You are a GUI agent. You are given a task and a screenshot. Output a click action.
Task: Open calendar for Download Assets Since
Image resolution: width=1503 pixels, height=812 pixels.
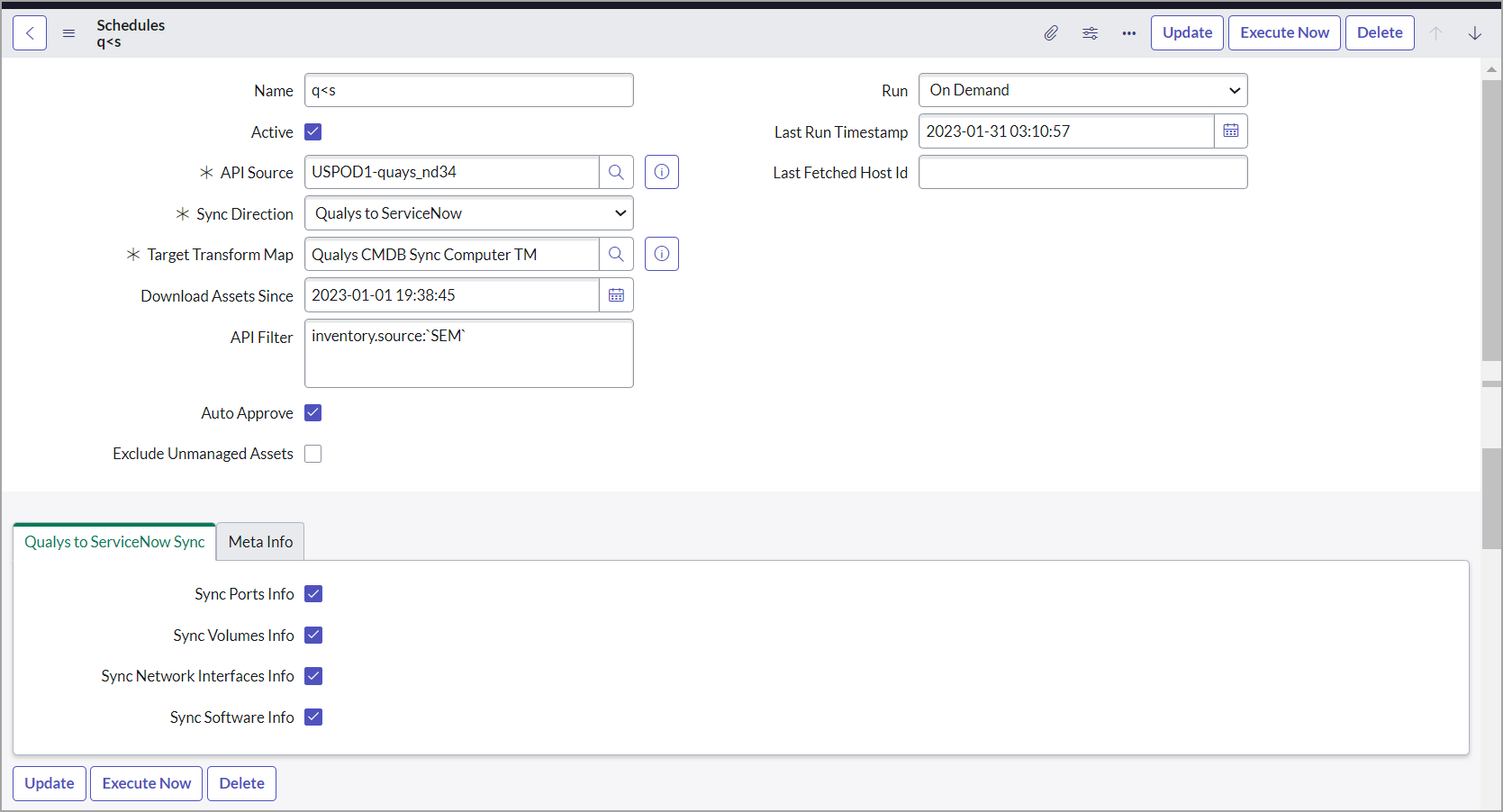pyautogui.click(x=616, y=295)
